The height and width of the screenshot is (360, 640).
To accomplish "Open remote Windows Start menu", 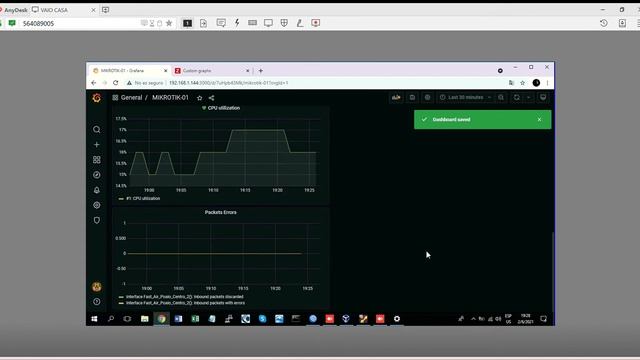I will (94, 319).
